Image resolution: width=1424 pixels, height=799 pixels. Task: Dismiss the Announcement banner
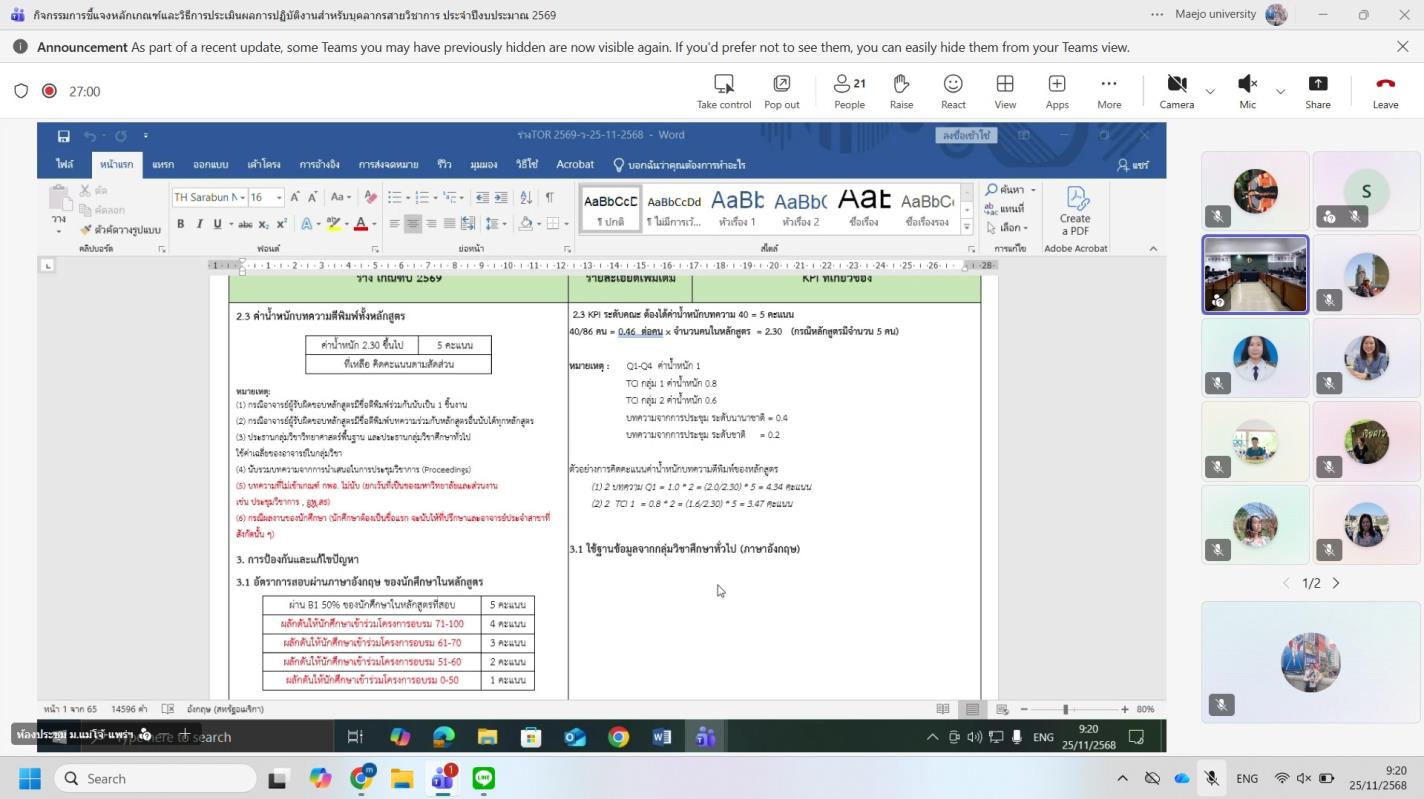point(1402,47)
